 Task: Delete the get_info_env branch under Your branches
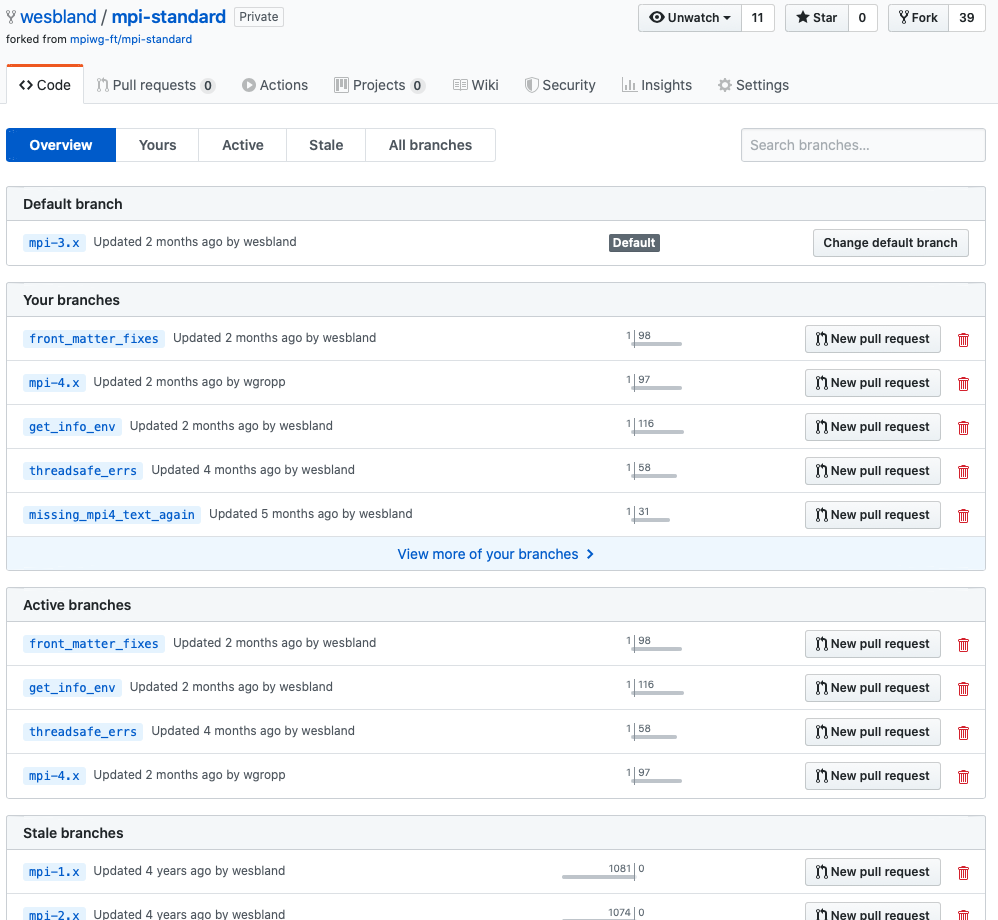[x=963, y=428]
